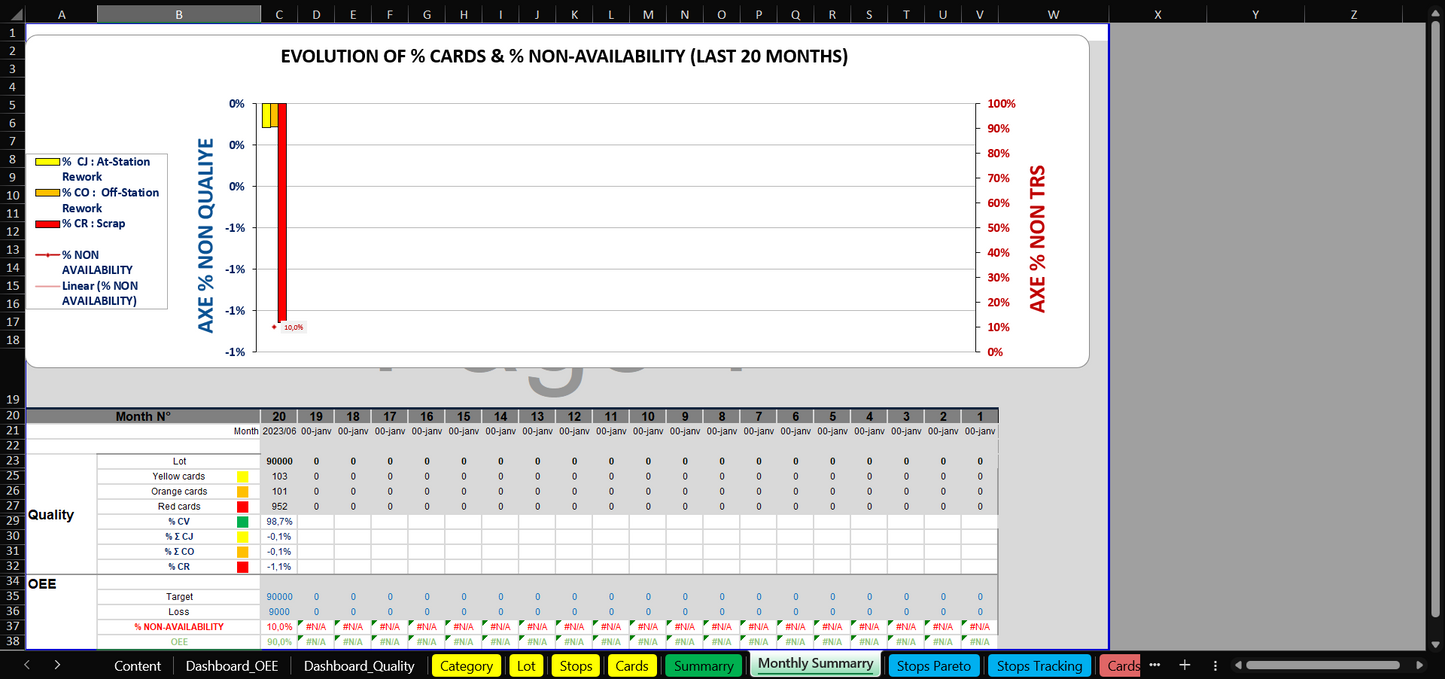Viewport: 1445px width, 679px height.
Task: Open the green Summarry sheet tab
Action: coord(704,666)
